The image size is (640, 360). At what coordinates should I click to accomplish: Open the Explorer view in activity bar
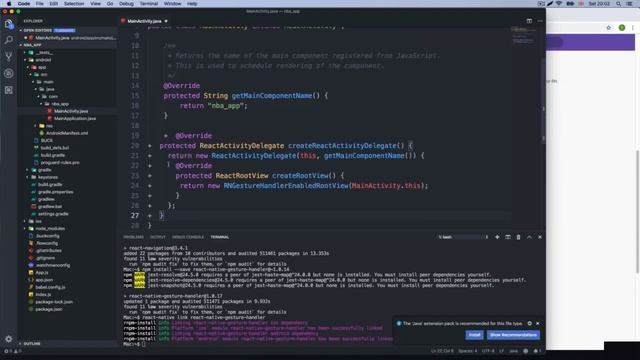(x=9, y=24)
